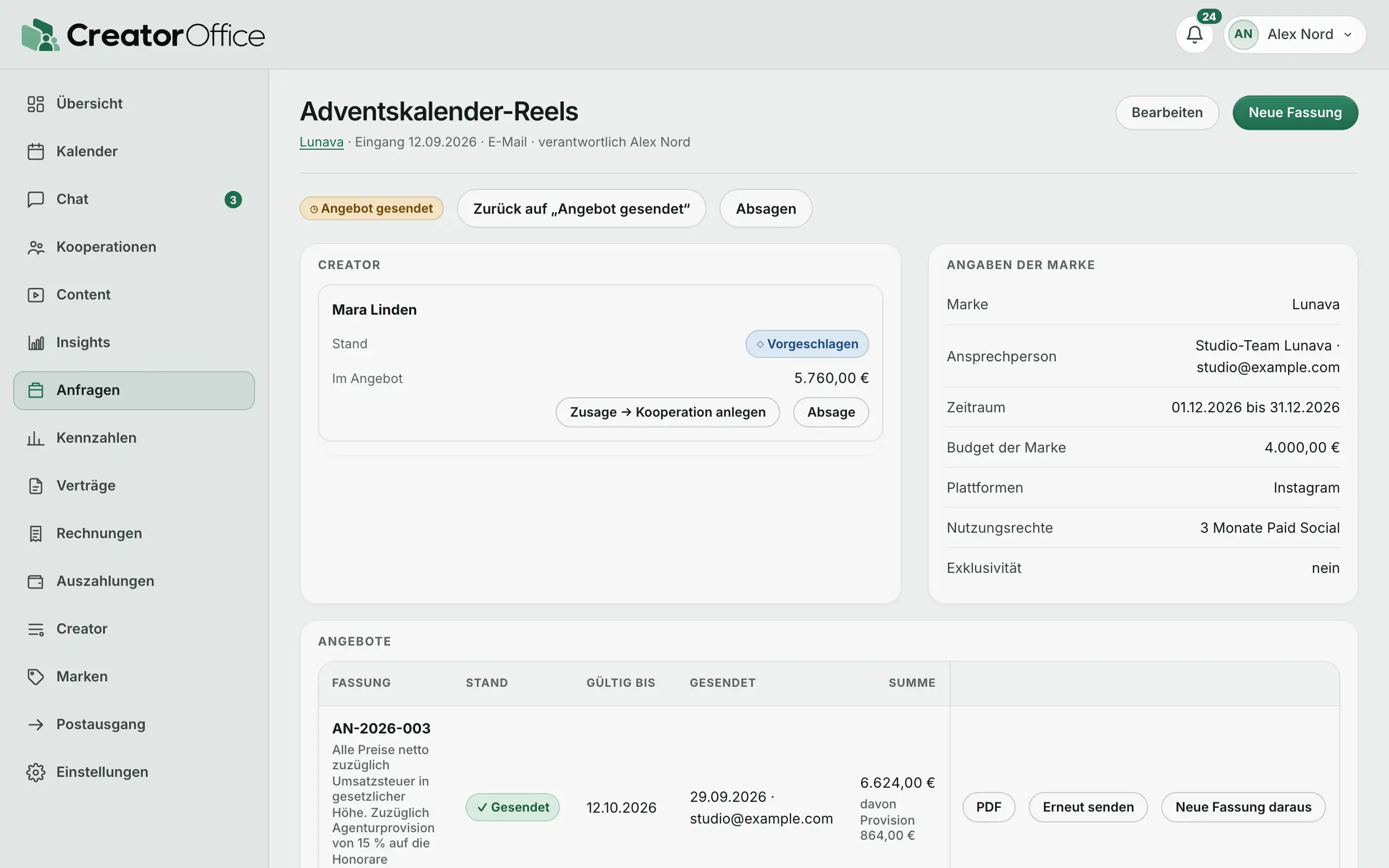Click the Marken tag icon
Image resolution: width=1389 pixels, height=868 pixels.
[x=36, y=677]
